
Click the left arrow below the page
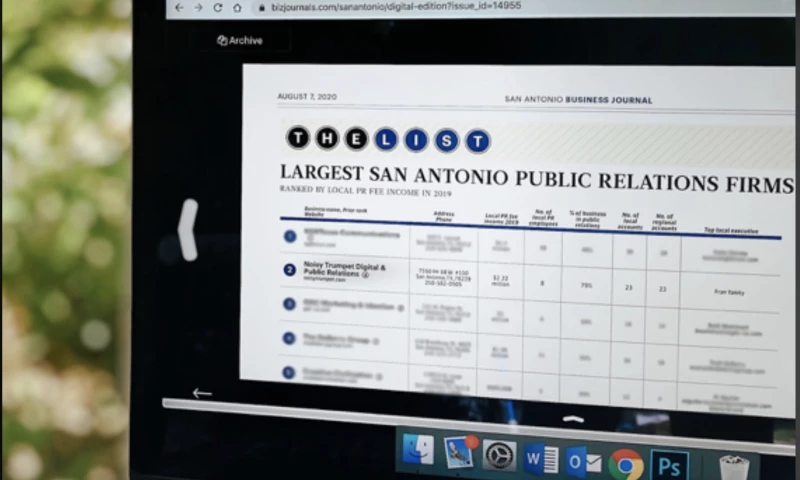[202, 393]
